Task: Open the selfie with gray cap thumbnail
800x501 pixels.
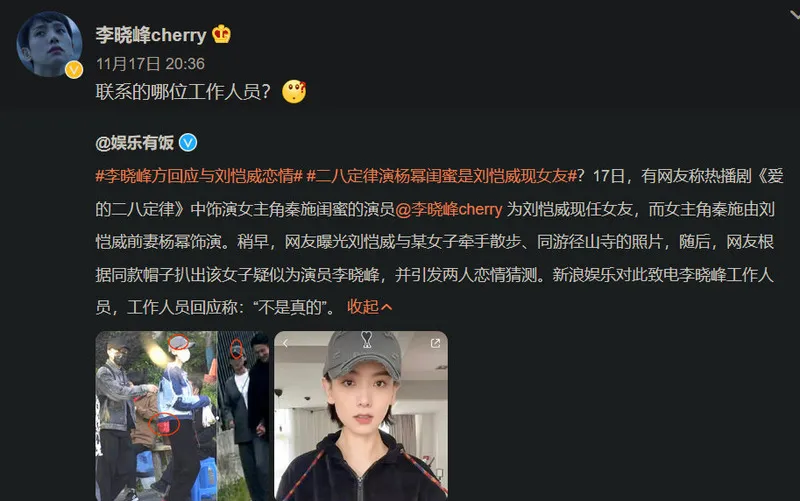Action: pyautogui.click(x=361, y=416)
